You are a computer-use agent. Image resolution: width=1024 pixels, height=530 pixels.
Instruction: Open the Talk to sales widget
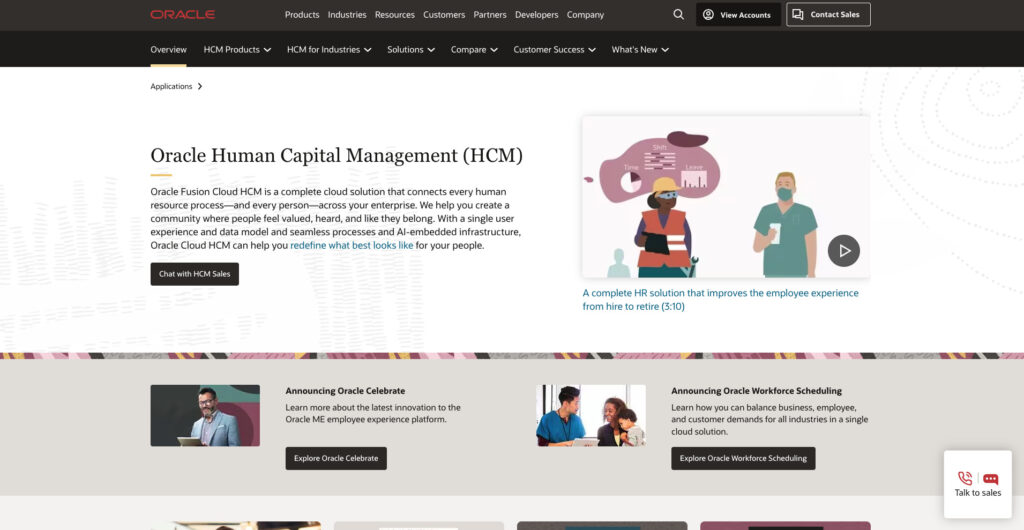pos(977,484)
